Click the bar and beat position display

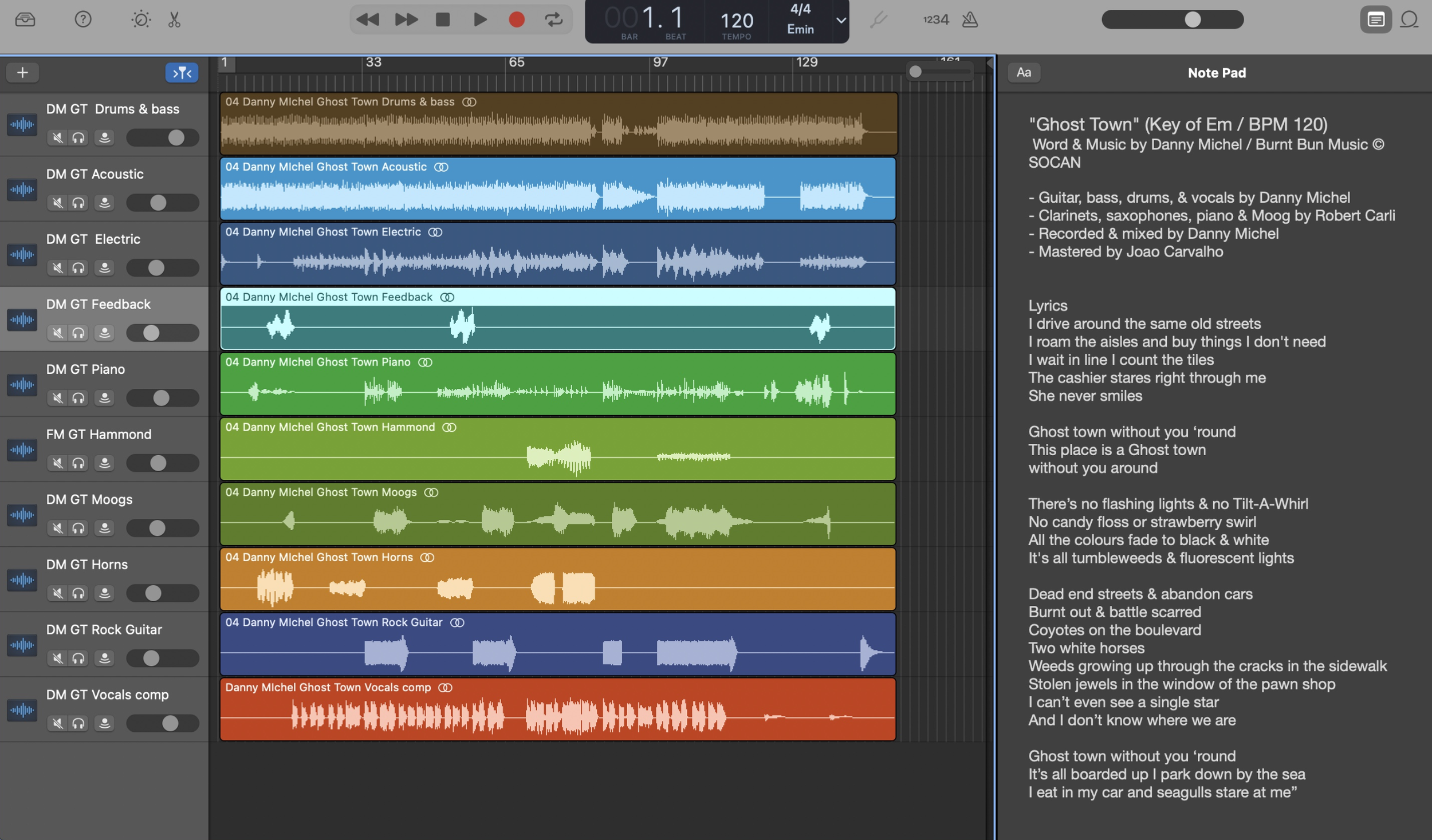[x=646, y=21]
